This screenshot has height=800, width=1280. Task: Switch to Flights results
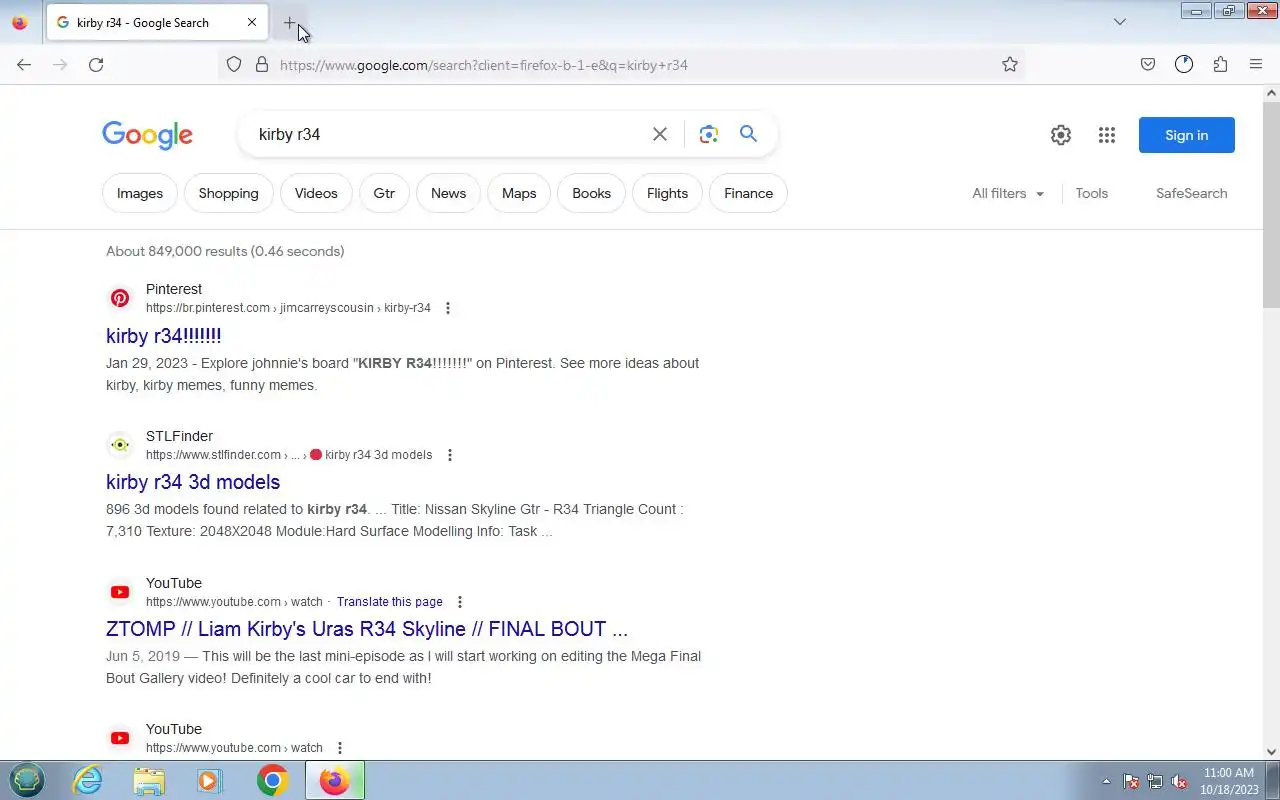click(667, 193)
